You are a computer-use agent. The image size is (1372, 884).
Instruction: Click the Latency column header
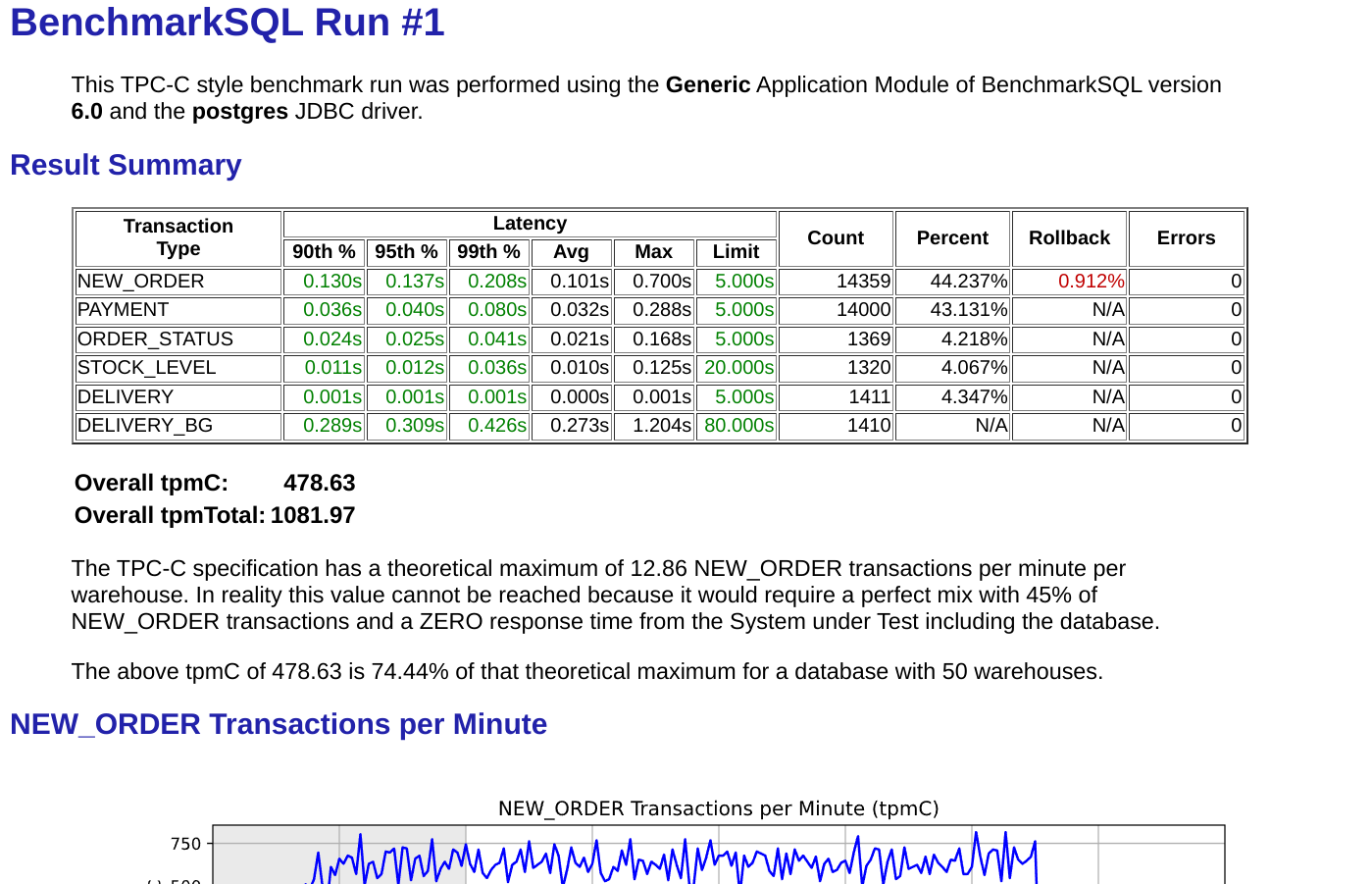(x=529, y=223)
